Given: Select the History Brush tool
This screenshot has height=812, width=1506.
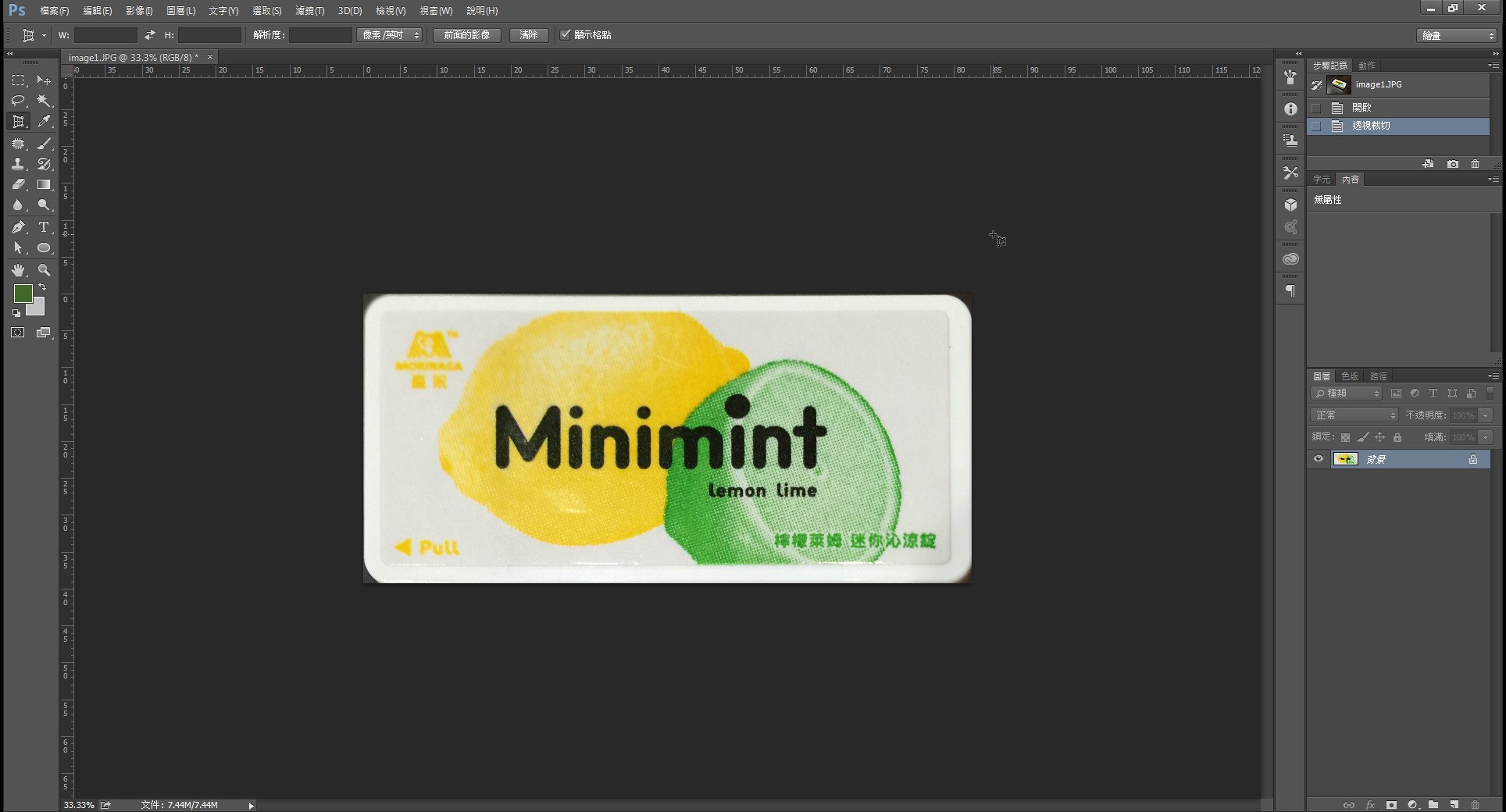Looking at the screenshot, I should coord(44,164).
